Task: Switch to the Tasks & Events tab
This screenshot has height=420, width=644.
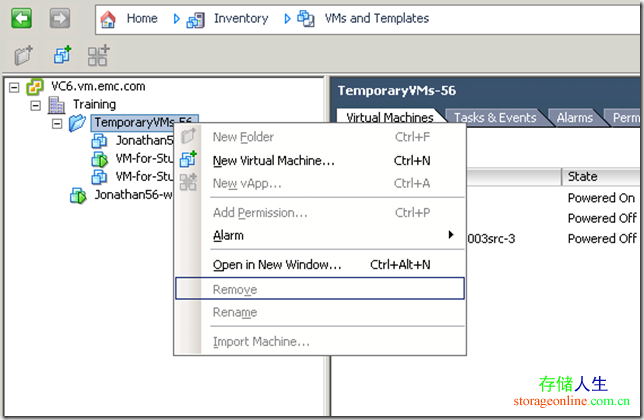Action: [496, 117]
